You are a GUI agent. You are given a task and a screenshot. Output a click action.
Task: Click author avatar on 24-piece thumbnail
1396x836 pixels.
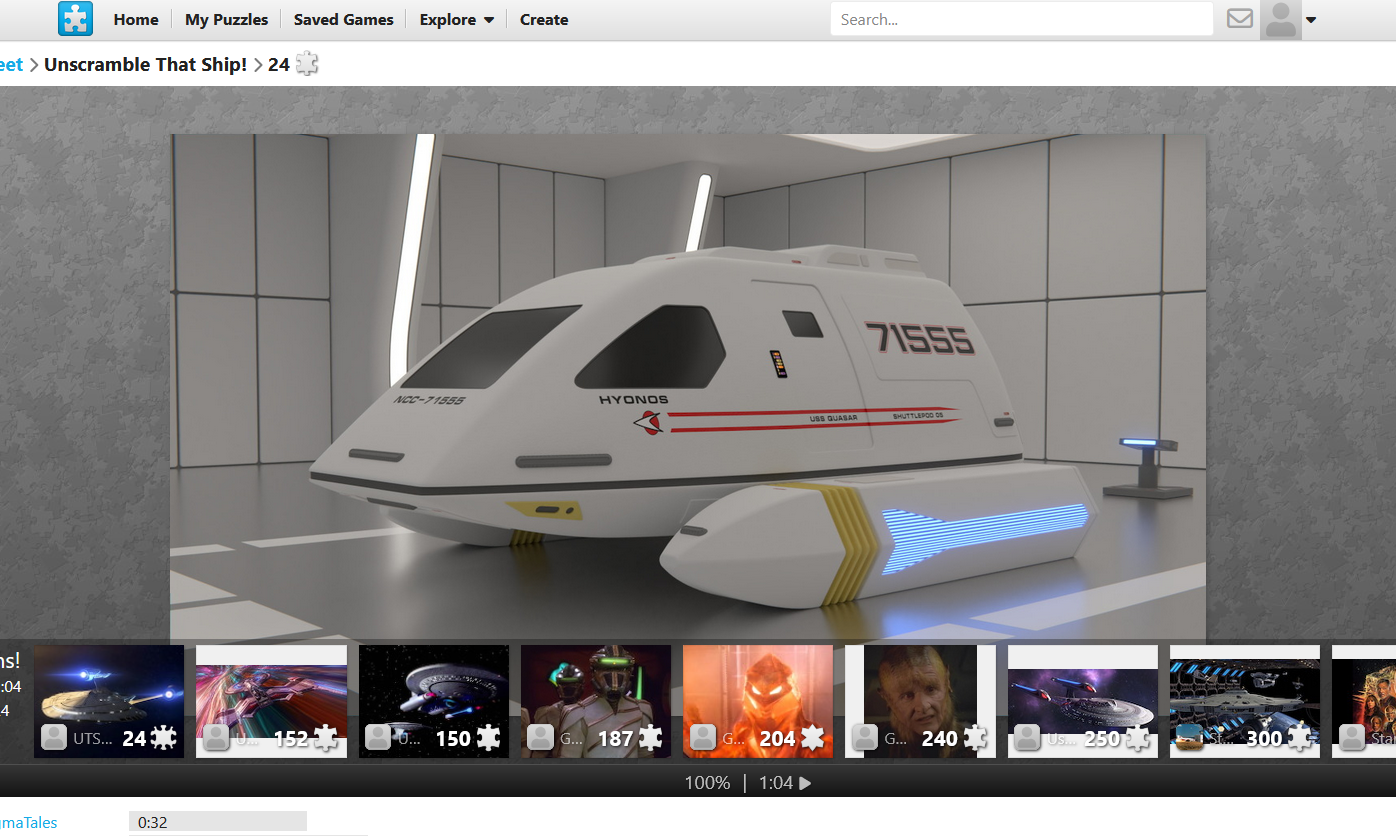(54, 738)
